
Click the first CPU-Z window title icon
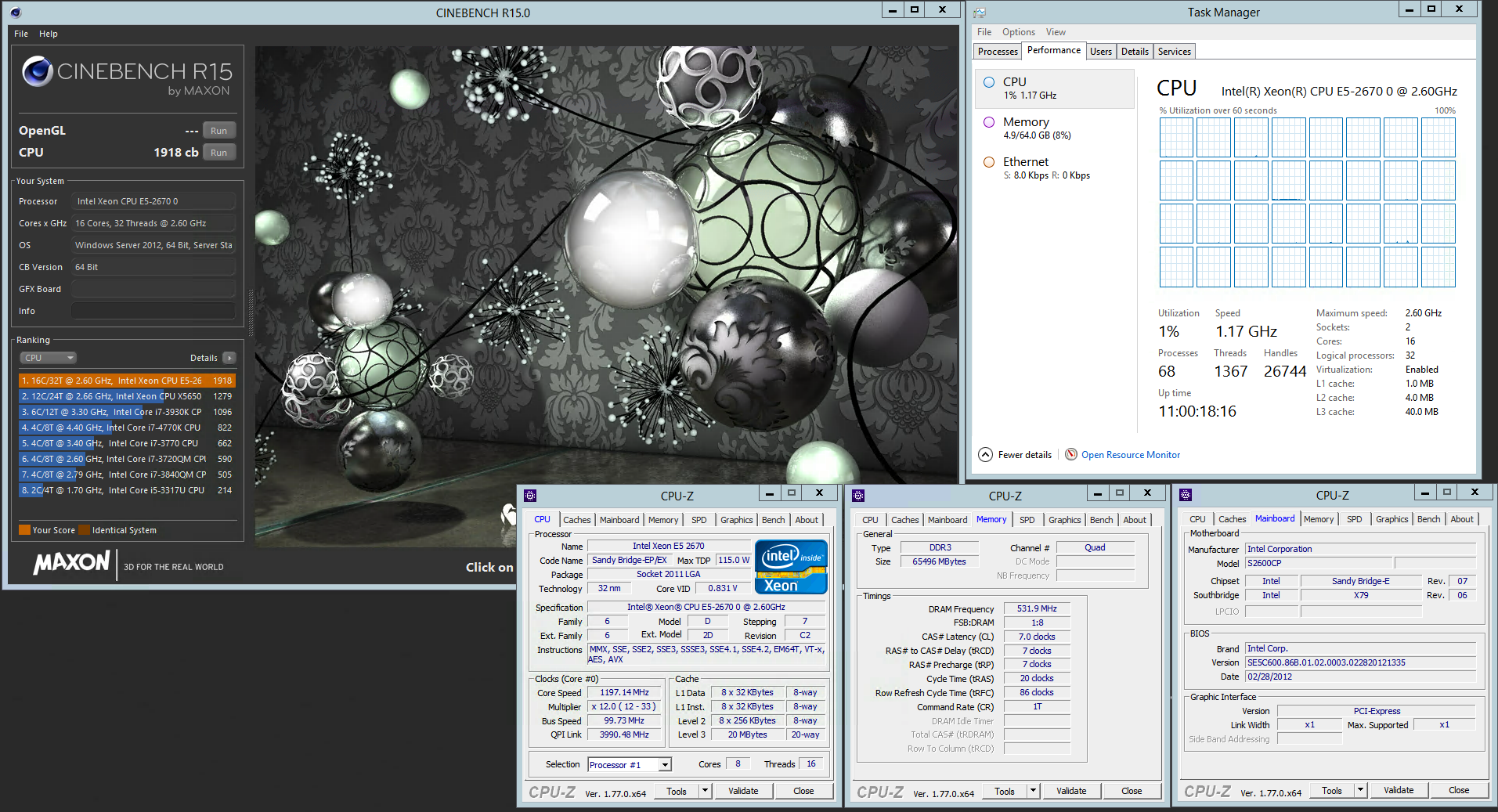pyautogui.click(x=530, y=495)
